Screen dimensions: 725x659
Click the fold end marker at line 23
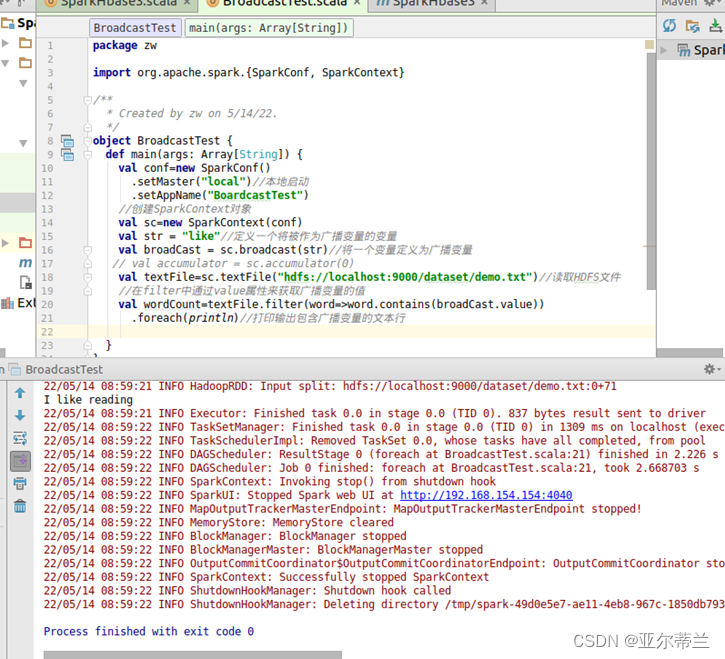(x=87, y=345)
